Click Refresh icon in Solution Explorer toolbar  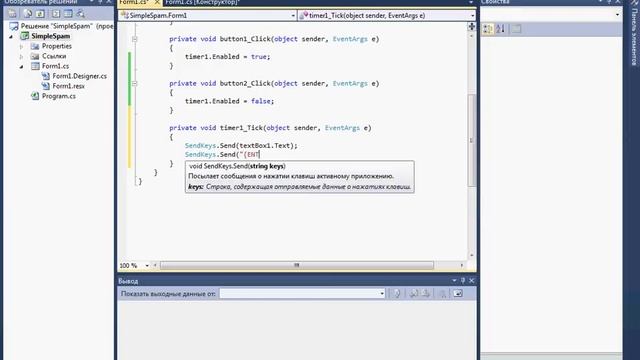pyautogui.click(x=40, y=14)
